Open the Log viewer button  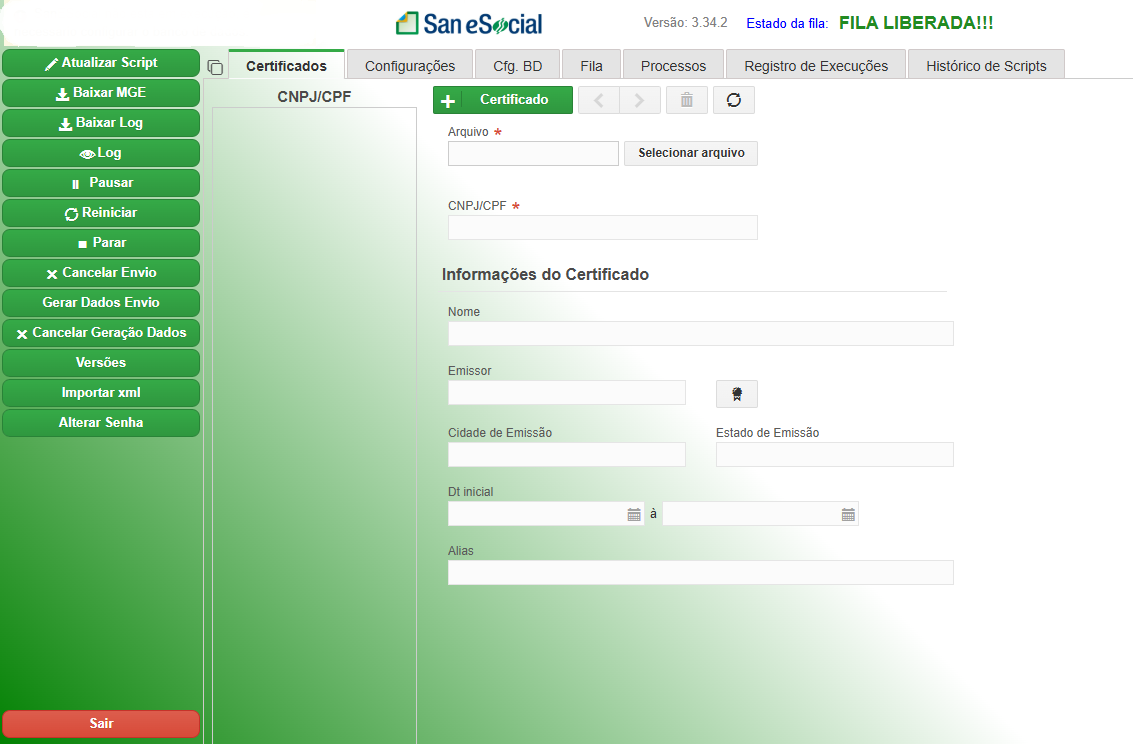(101, 153)
